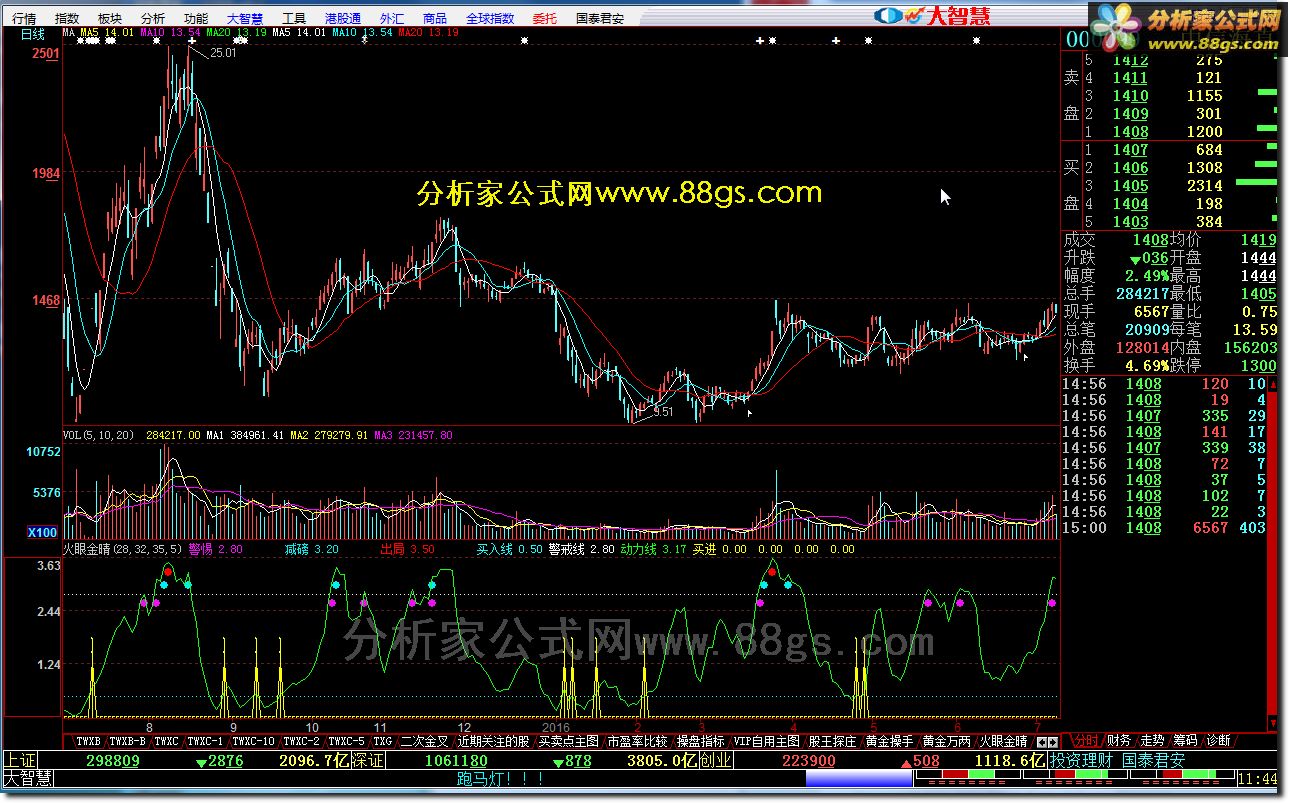
Task: Open the 功能 menu
Action: pyautogui.click(x=196, y=18)
